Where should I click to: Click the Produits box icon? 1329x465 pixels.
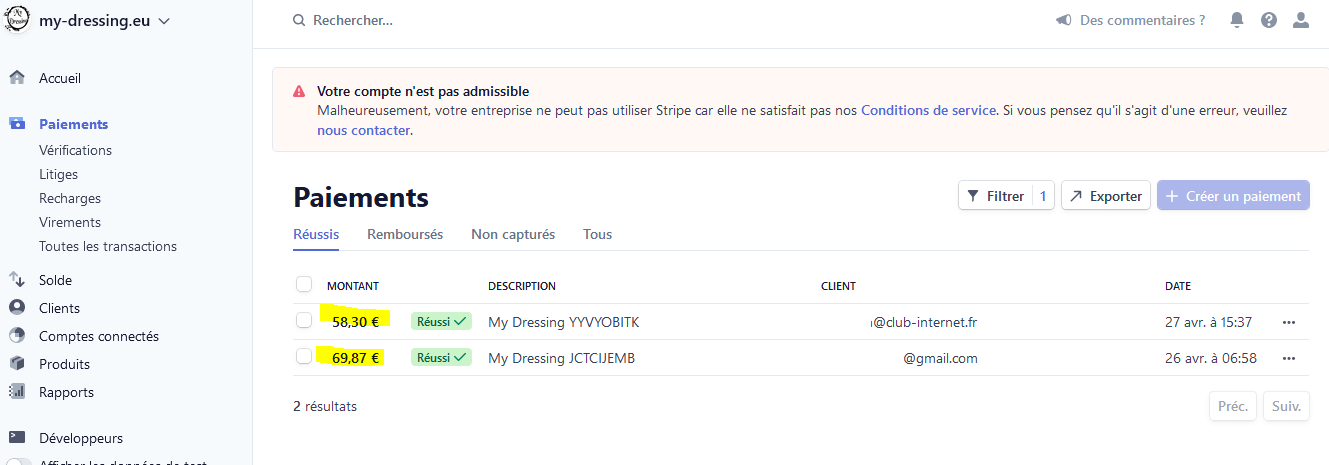click(17, 364)
